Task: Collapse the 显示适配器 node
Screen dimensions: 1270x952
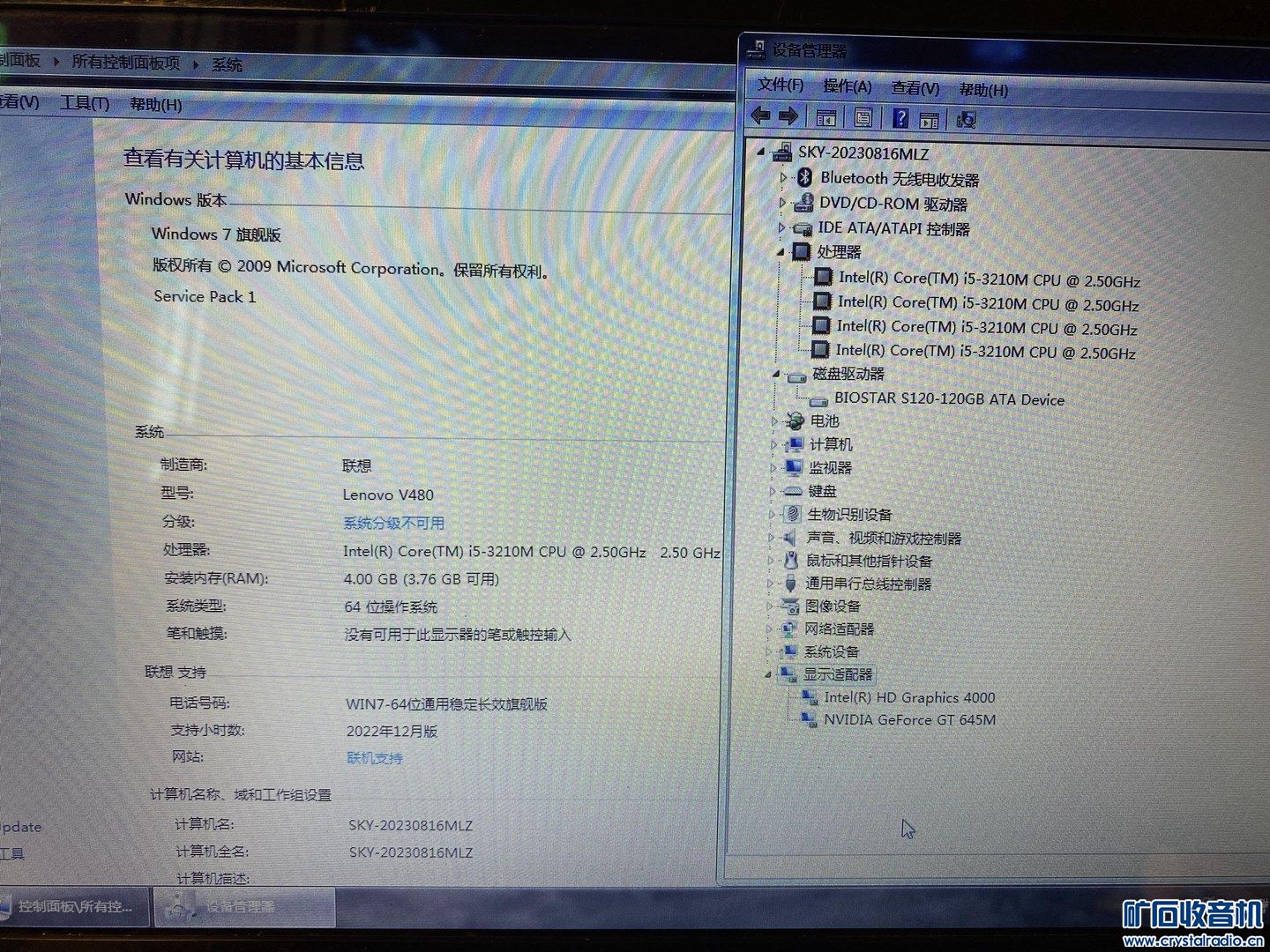Action: click(768, 675)
